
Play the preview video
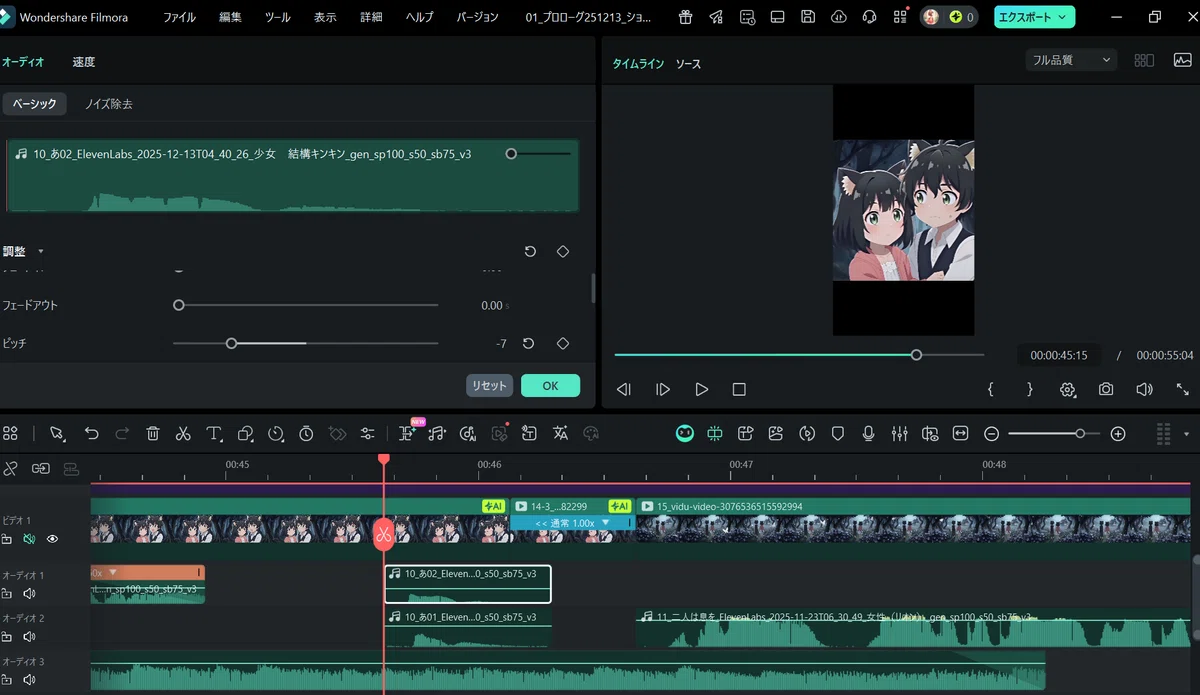pos(701,389)
